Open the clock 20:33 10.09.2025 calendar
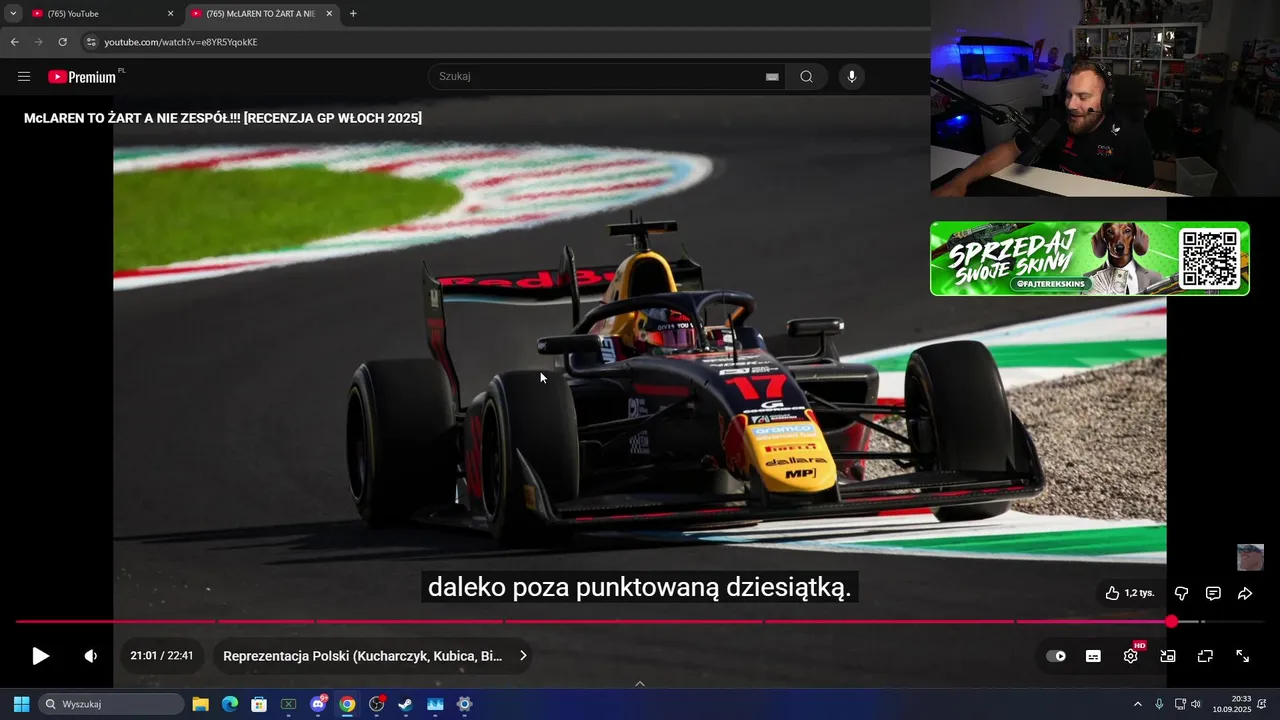The width and height of the screenshot is (1280, 720). [1231, 704]
